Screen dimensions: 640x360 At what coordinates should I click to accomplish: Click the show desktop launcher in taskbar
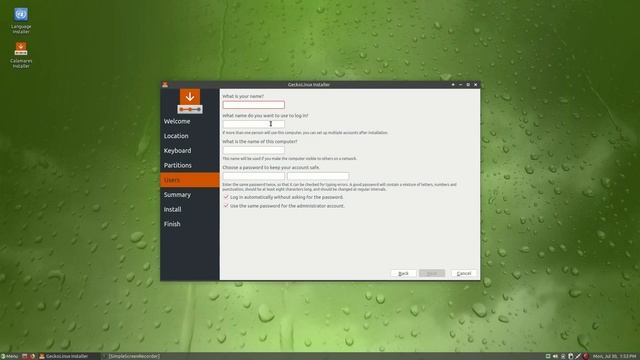tap(24, 356)
